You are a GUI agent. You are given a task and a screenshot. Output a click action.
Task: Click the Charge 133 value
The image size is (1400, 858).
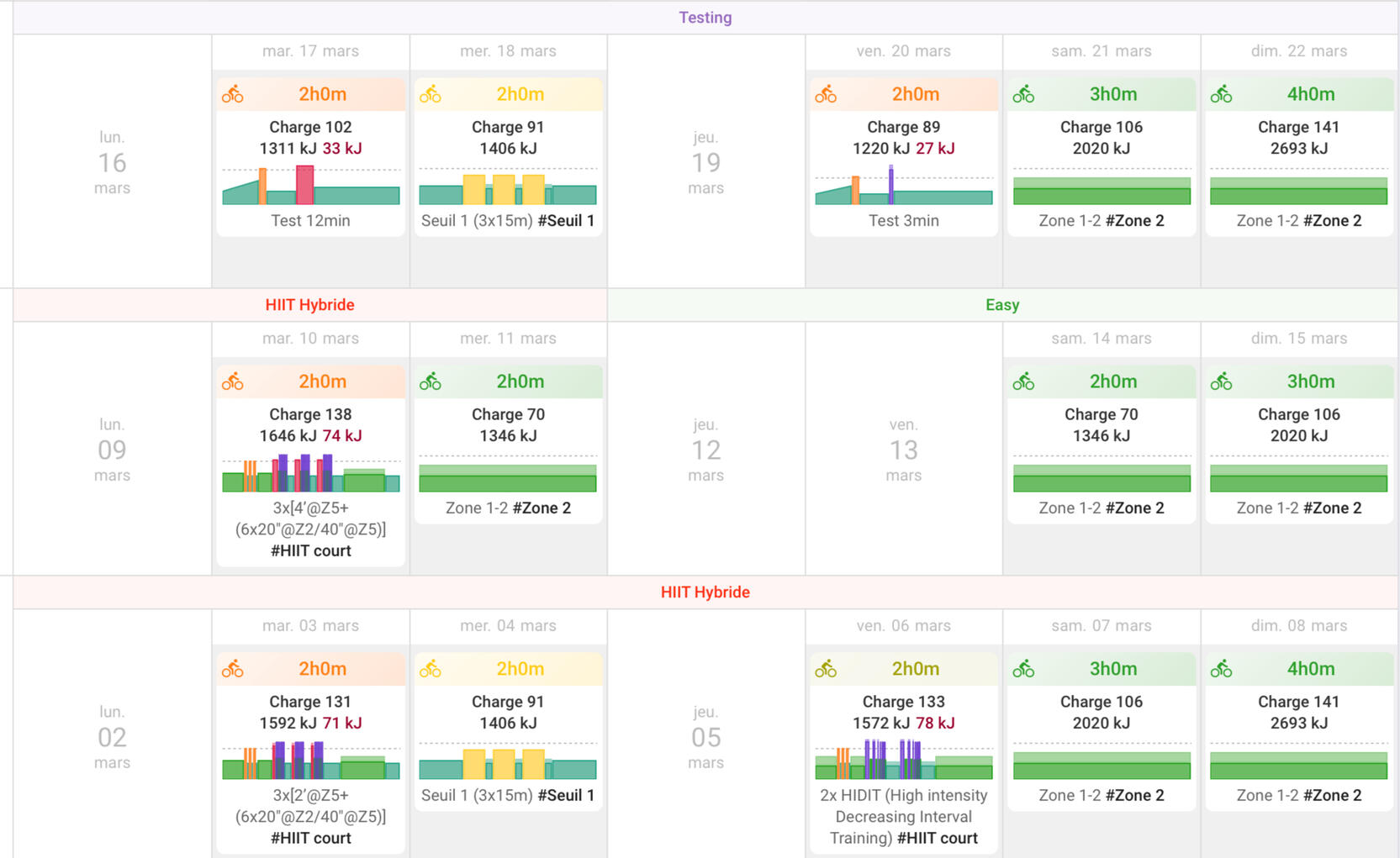click(x=904, y=702)
